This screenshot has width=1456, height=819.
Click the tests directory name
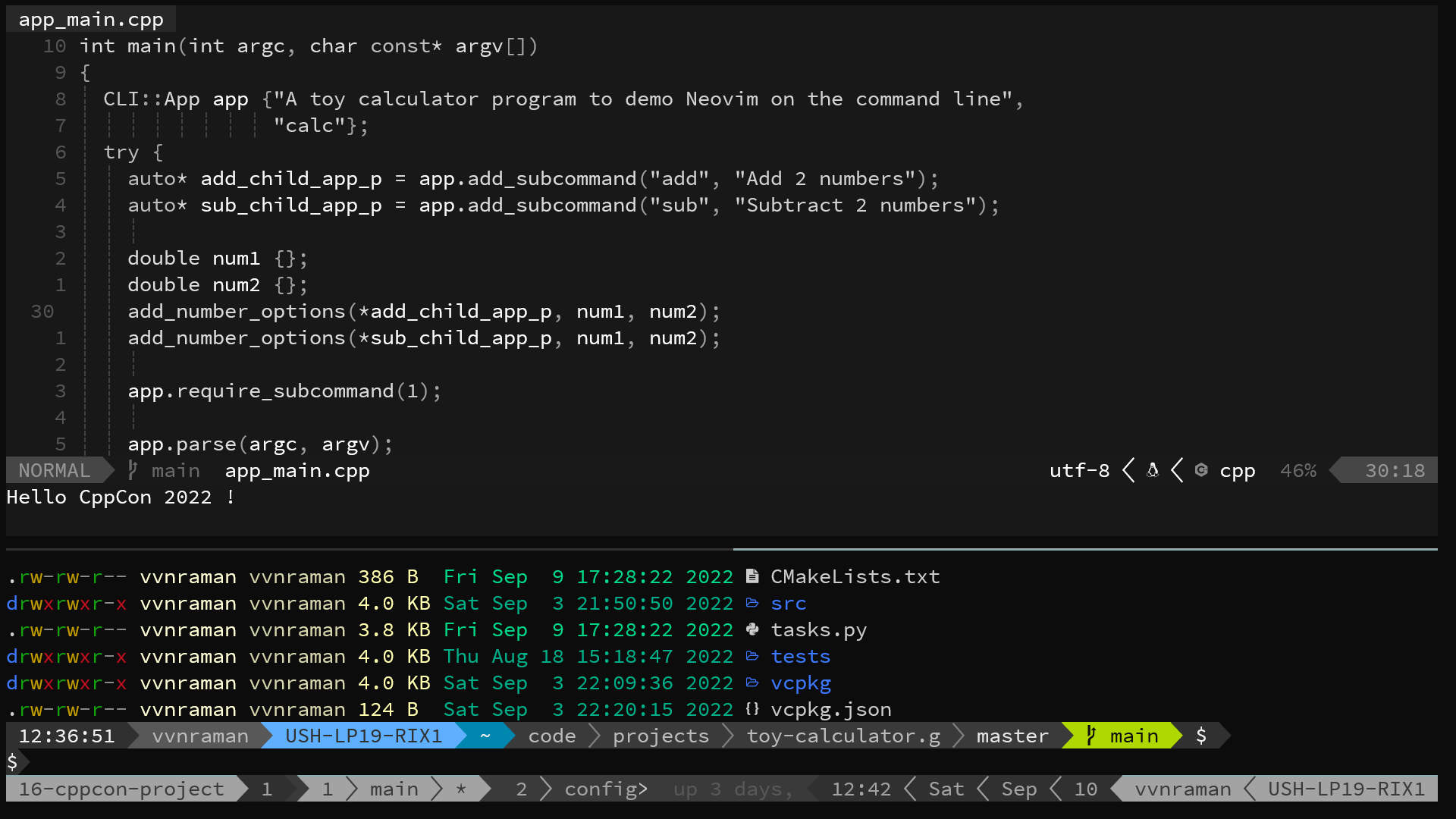801,656
